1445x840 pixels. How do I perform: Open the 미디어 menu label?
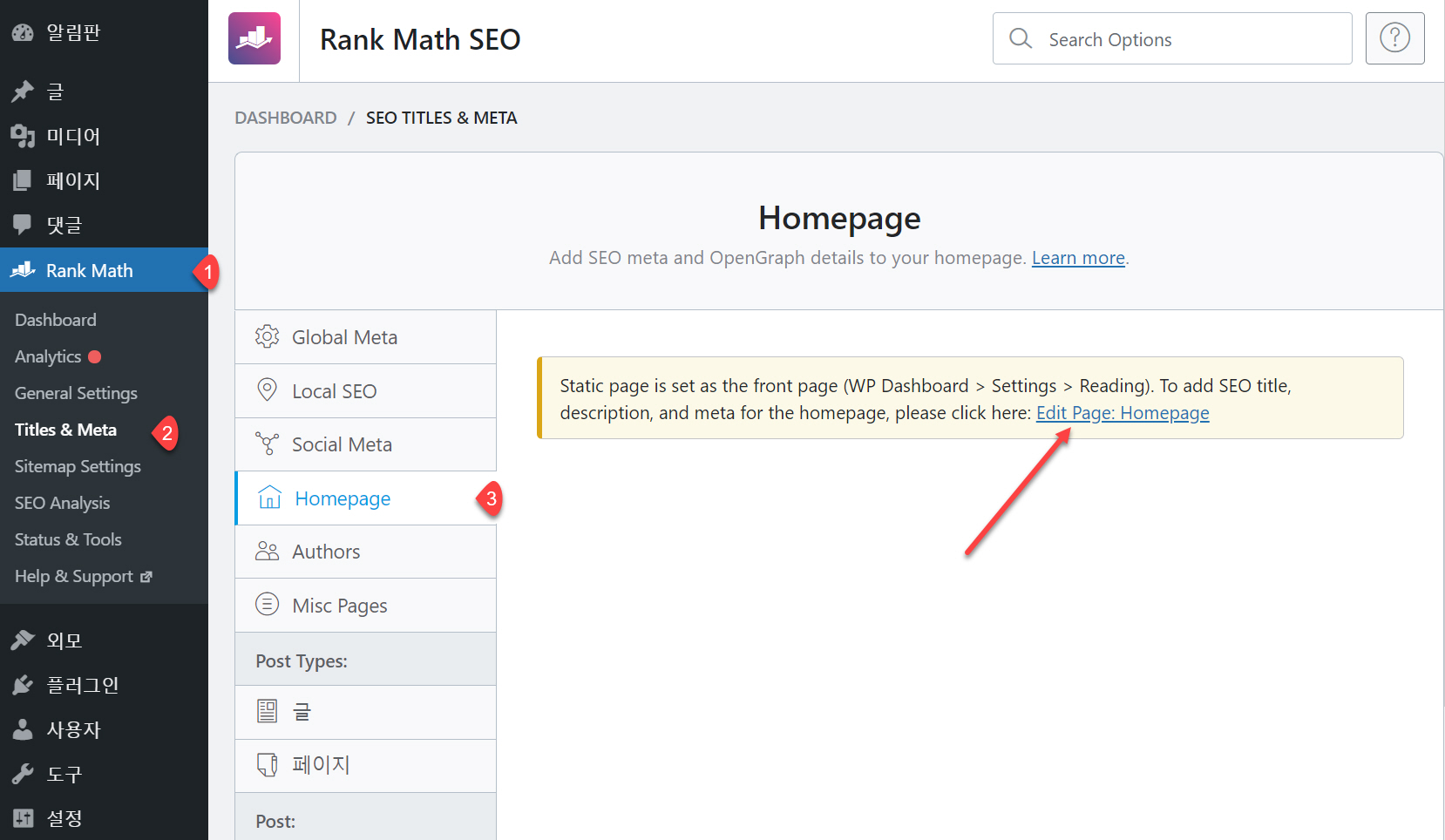[74, 136]
